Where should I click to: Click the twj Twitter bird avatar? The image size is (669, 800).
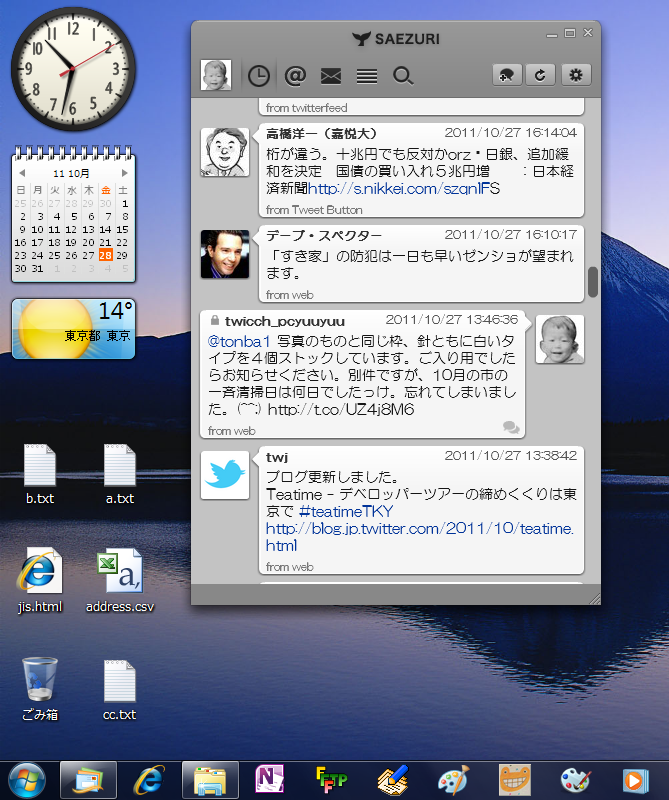(x=224, y=474)
